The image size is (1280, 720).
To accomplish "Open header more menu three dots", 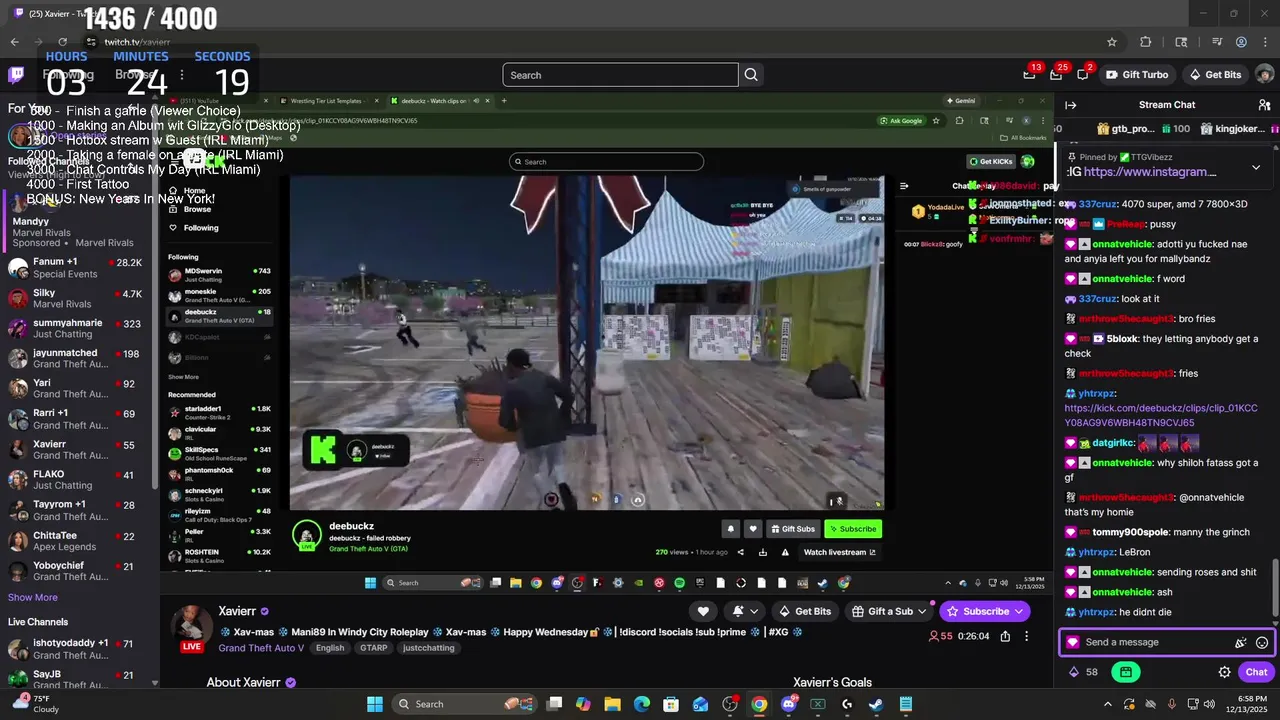I will tap(182, 75).
